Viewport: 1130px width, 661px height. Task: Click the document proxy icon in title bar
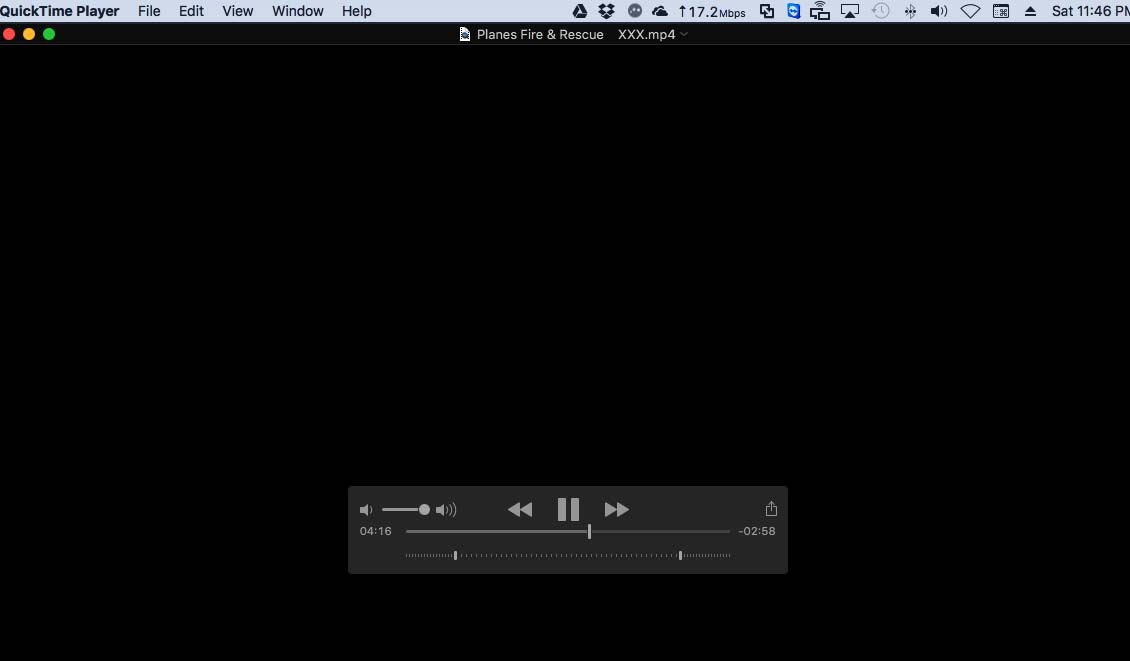(465, 34)
